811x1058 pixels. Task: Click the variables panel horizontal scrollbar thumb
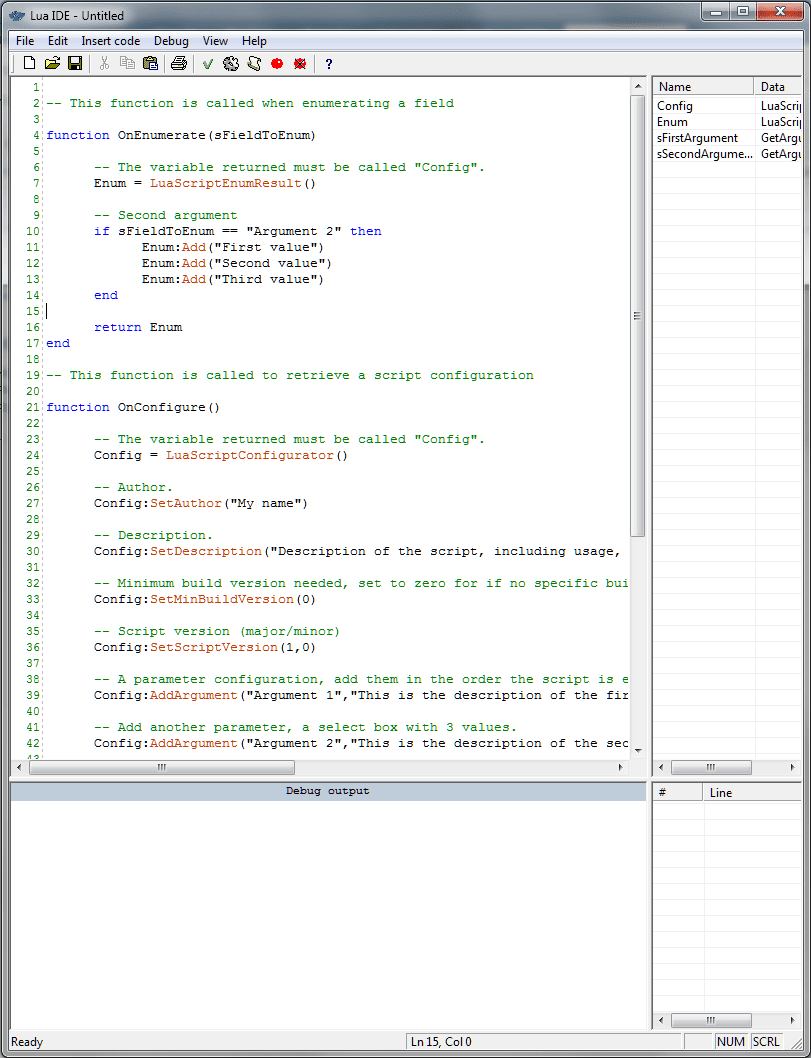(711, 767)
